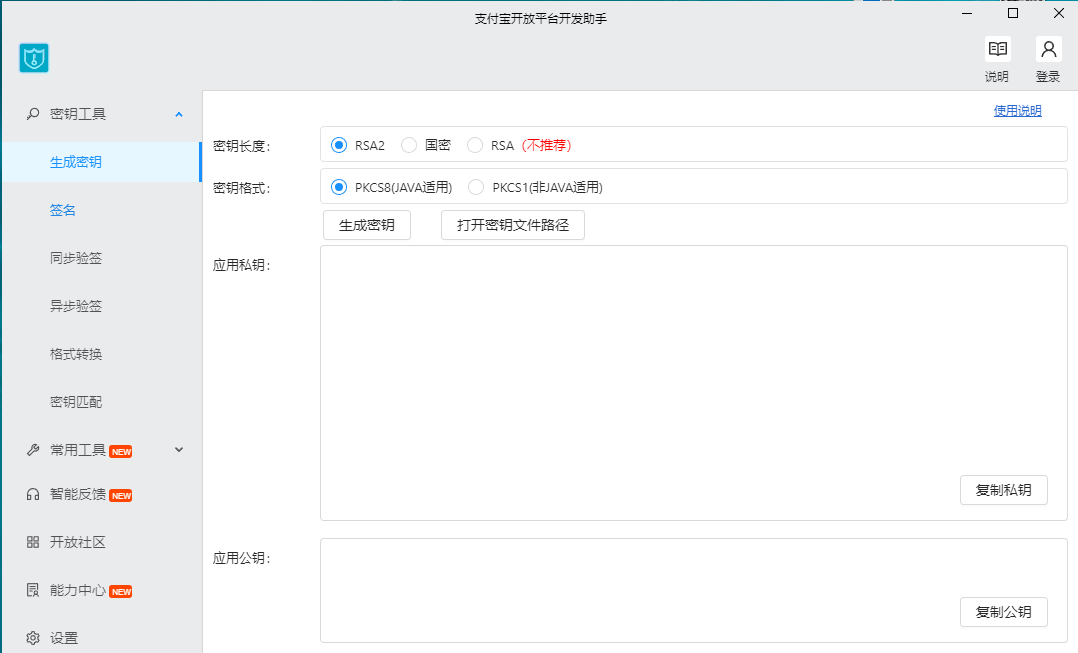Click the 智能反馈 headset icon

tap(32, 494)
